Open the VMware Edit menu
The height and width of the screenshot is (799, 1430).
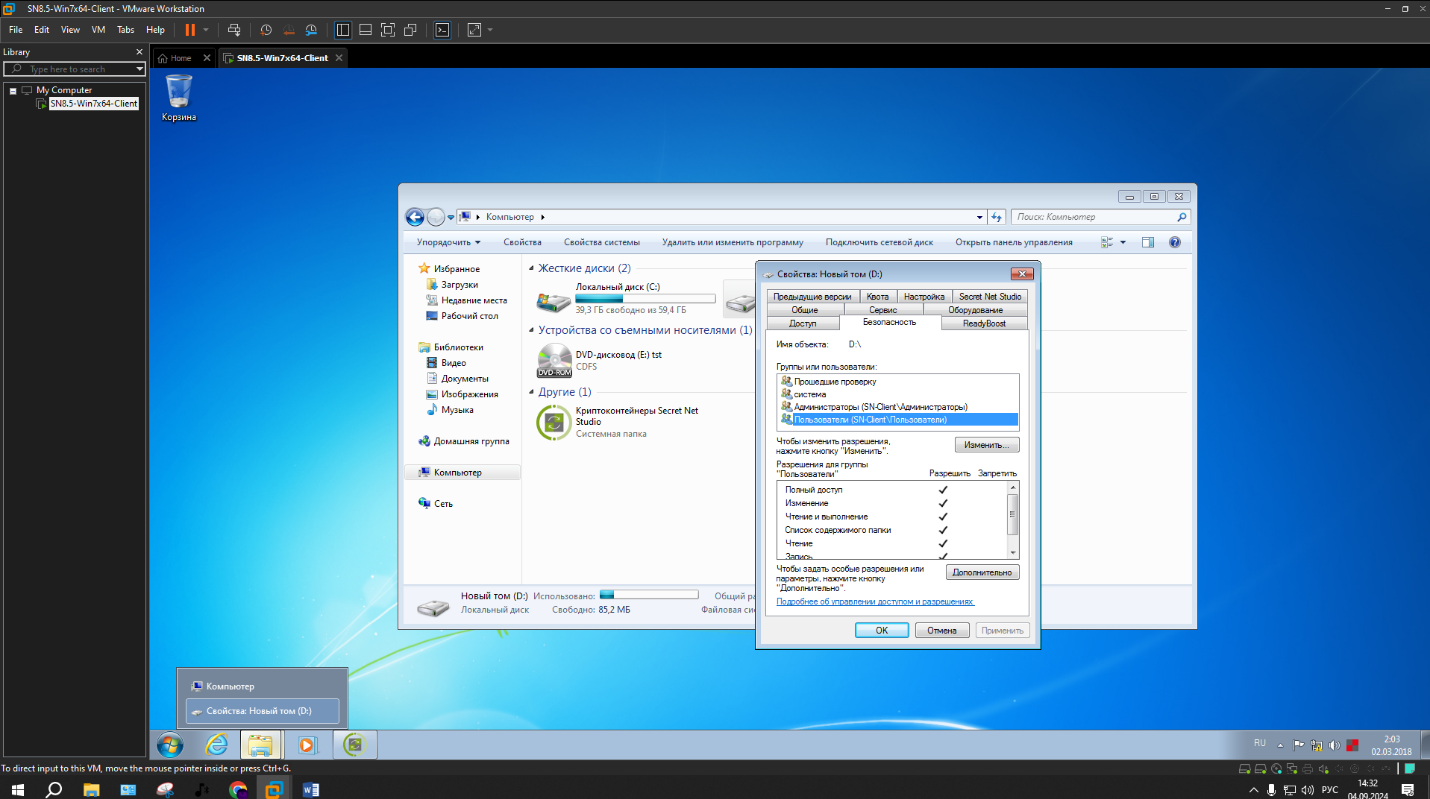click(x=42, y=30)
